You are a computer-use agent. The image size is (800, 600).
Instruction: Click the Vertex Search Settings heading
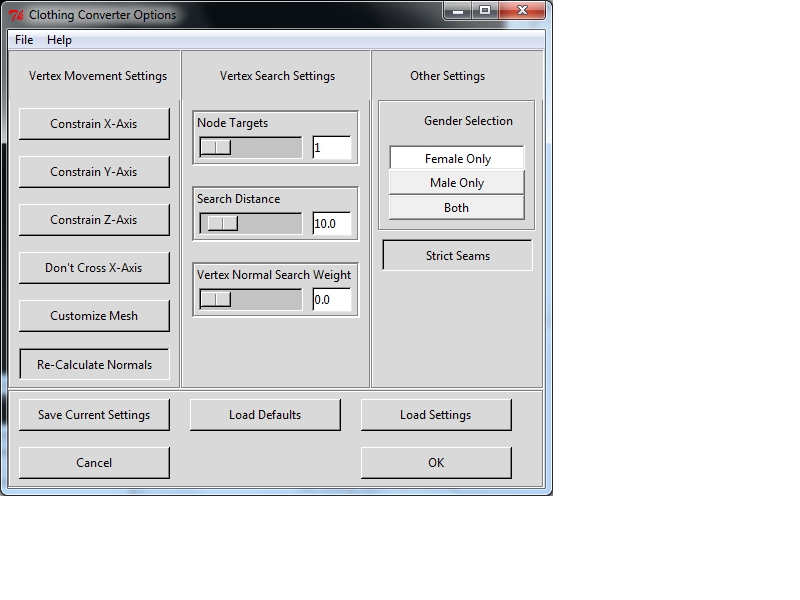pyautogui.click(x=278, y=76)
